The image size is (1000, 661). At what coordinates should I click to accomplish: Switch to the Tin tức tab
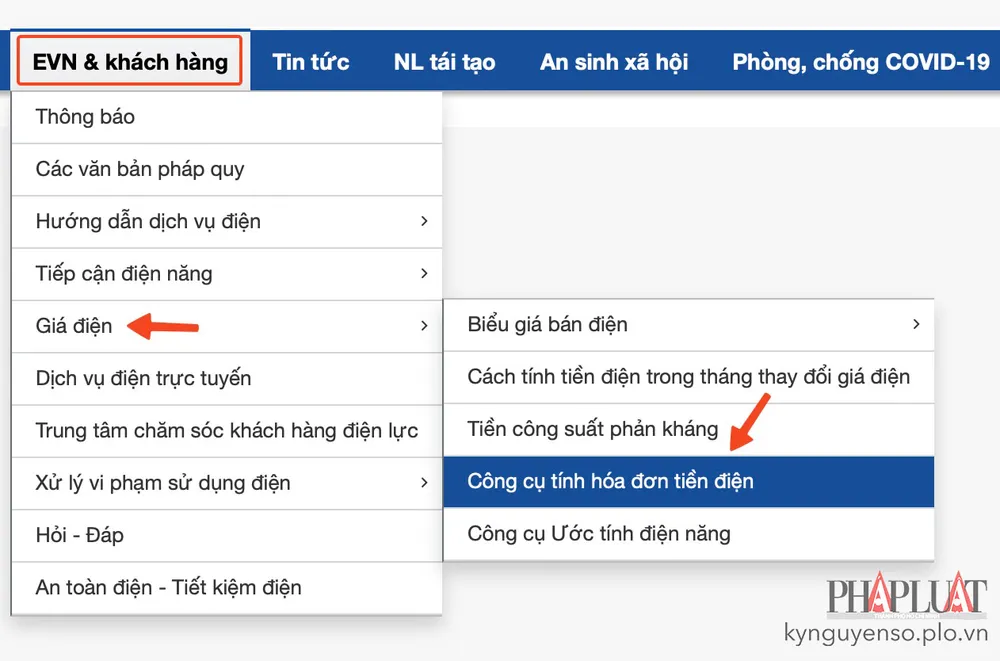point(311,61)
